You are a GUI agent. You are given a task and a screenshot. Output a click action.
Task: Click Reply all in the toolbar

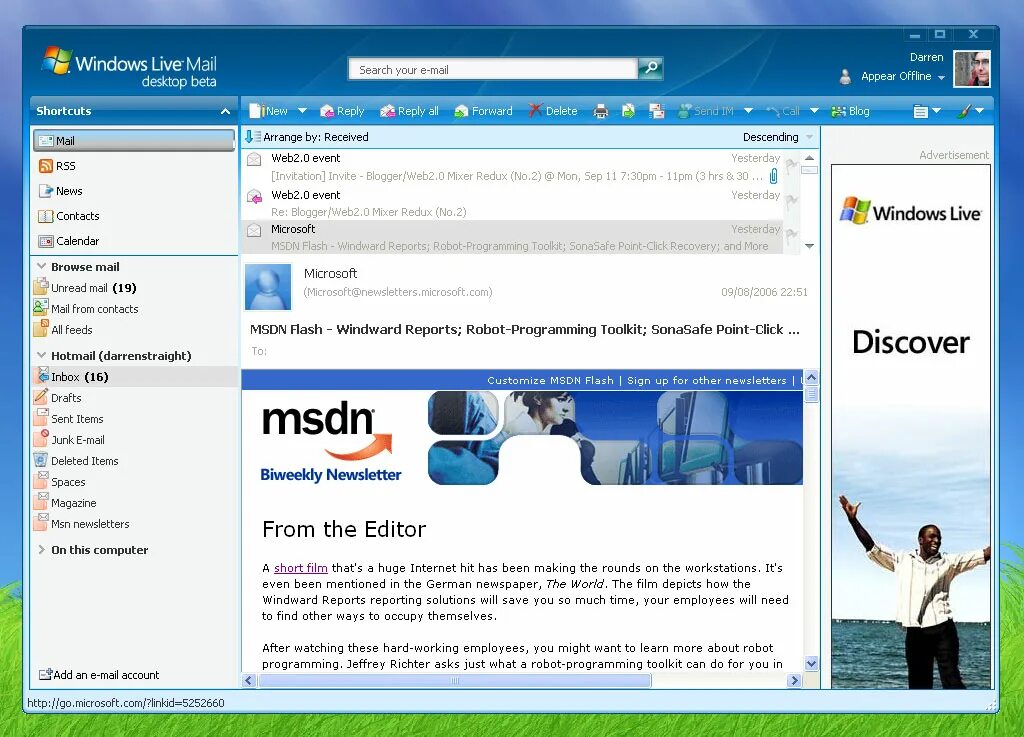point(409,111)
